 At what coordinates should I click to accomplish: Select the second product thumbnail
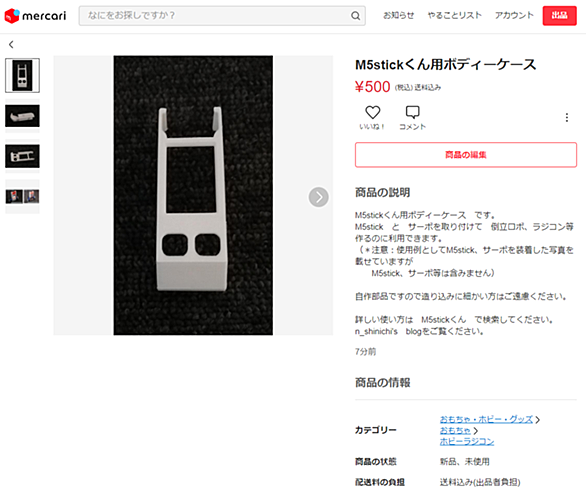click(22, 116)
